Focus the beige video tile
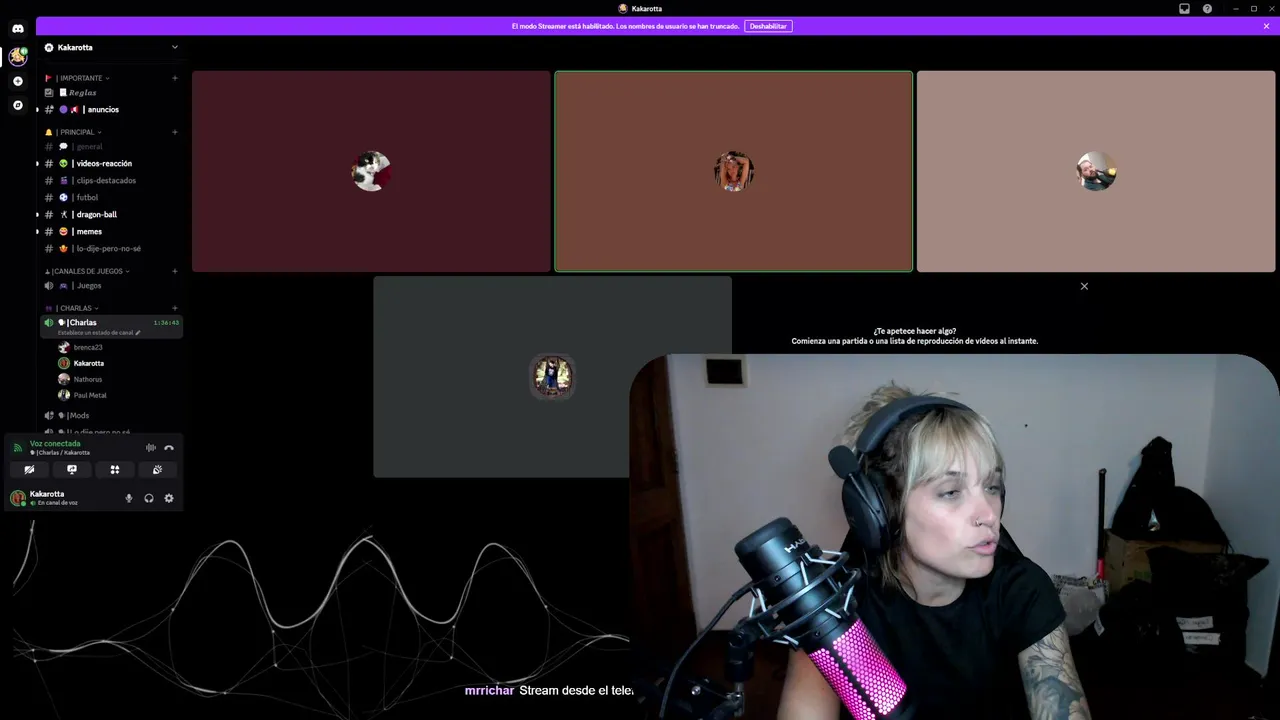 (1096, 171)
